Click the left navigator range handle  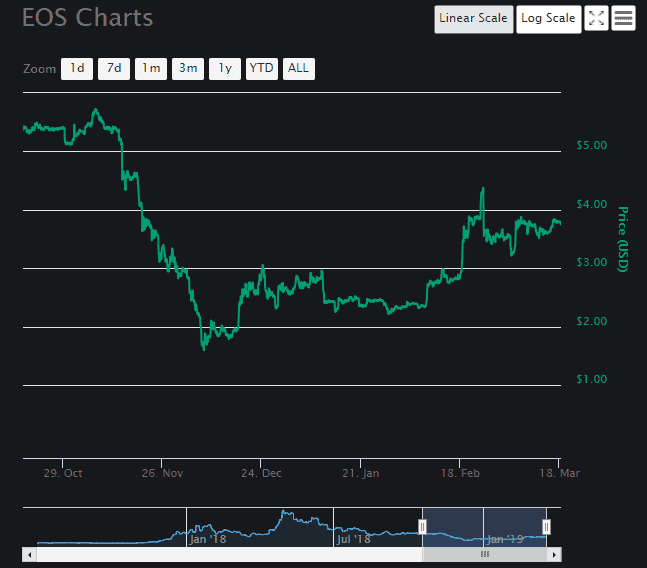(422, 527)
